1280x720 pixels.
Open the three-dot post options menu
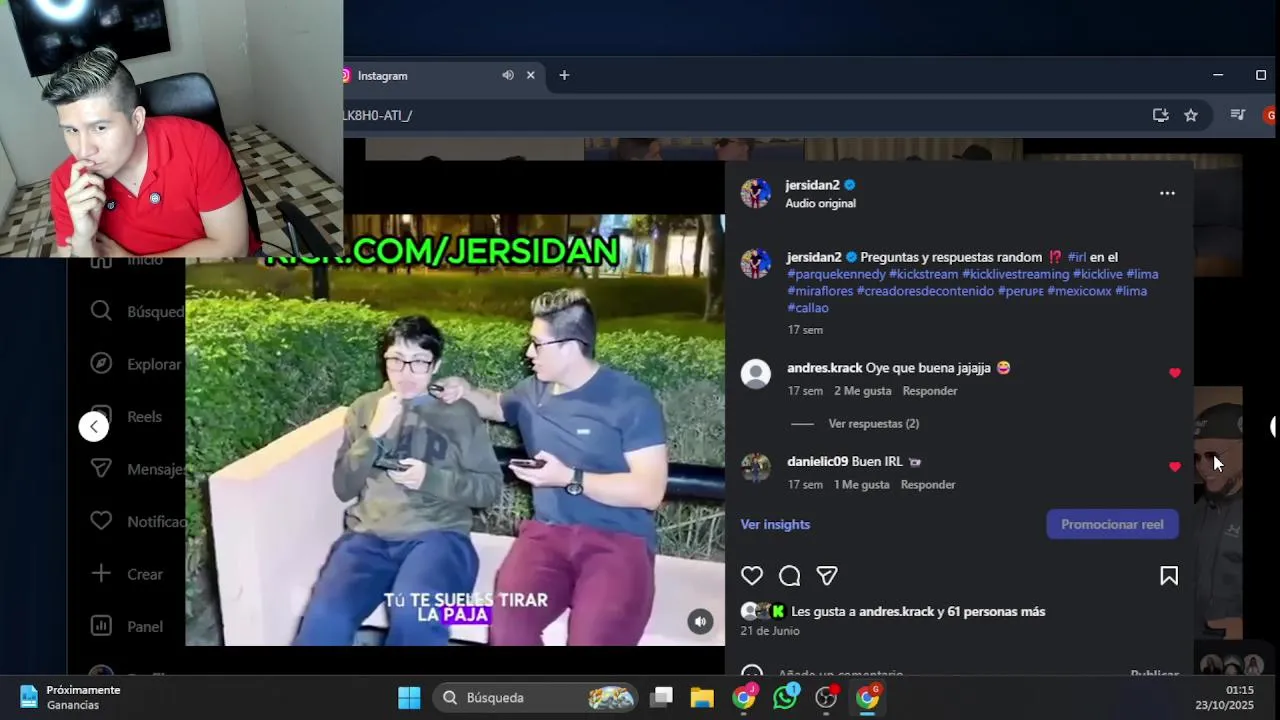click(1167, 193)
